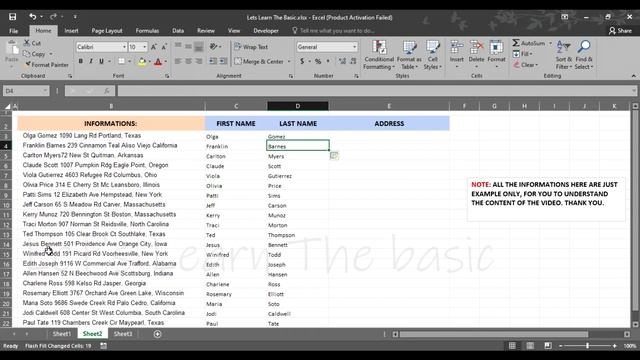Expand the AutoSum dropdown arrow

550,43
